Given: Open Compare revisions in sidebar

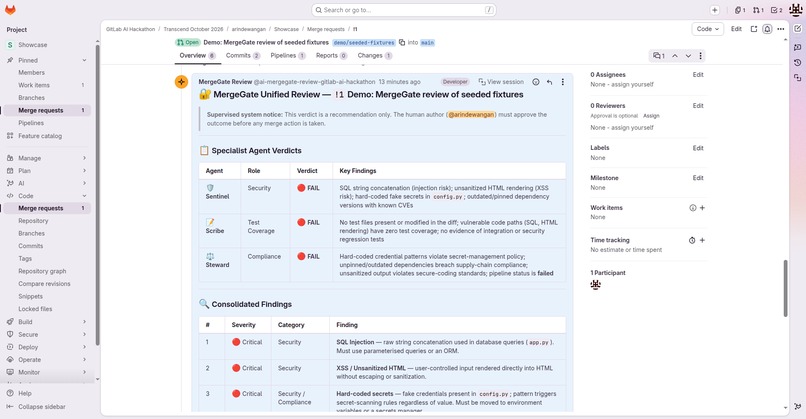Looking at the screenshot, I should 44,284.
